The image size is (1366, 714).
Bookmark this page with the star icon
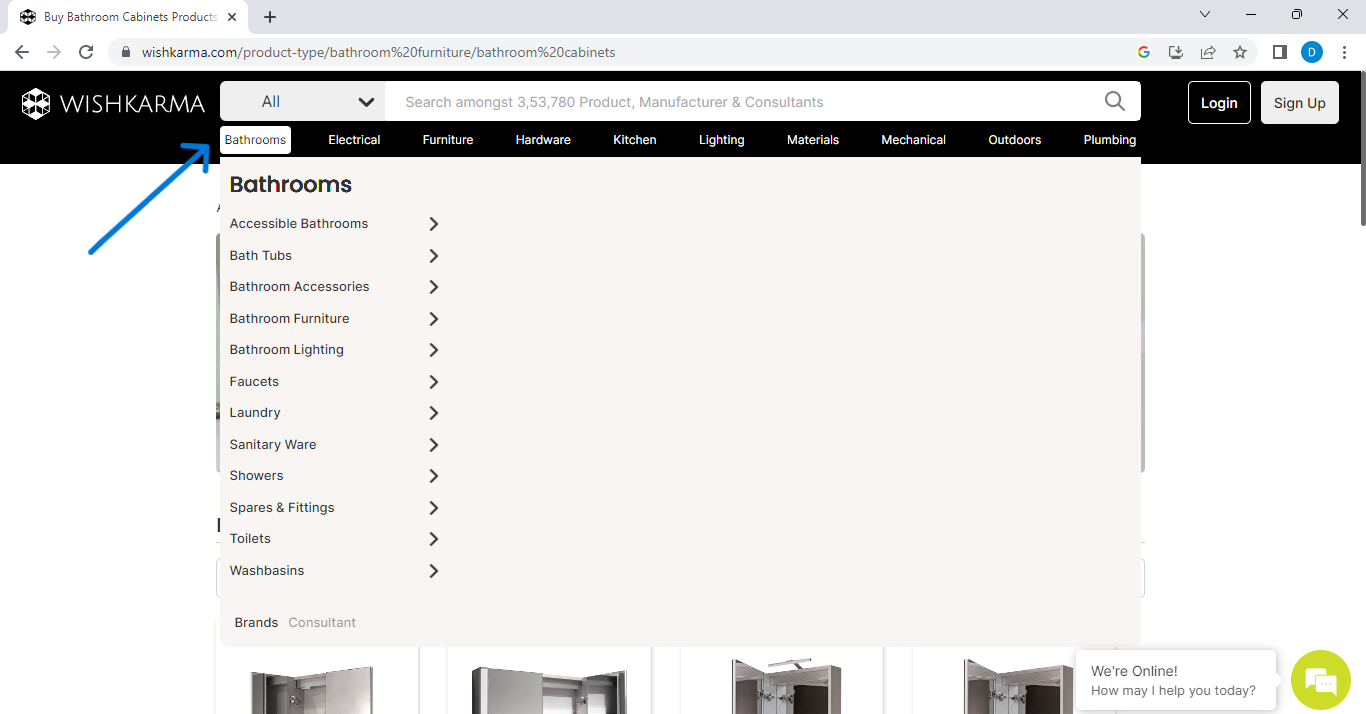(1240, 52)
